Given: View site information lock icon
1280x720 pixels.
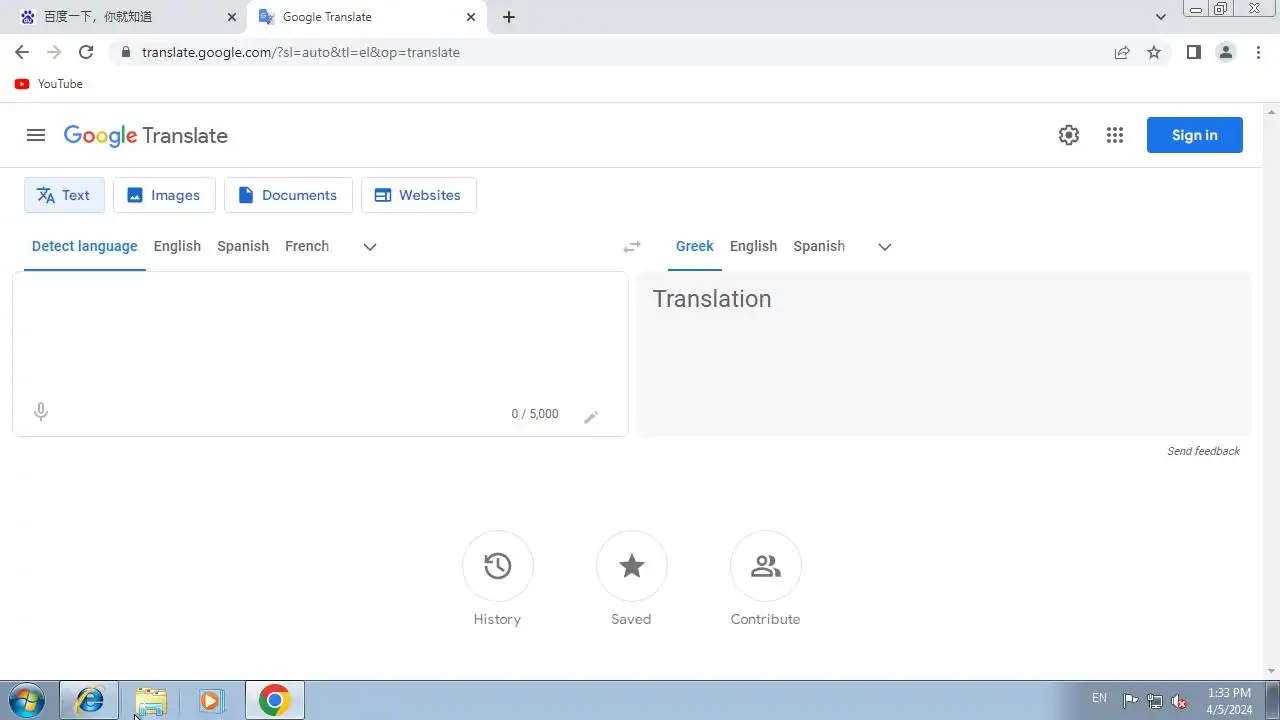Looking at the screenshot, I should 125,52.
